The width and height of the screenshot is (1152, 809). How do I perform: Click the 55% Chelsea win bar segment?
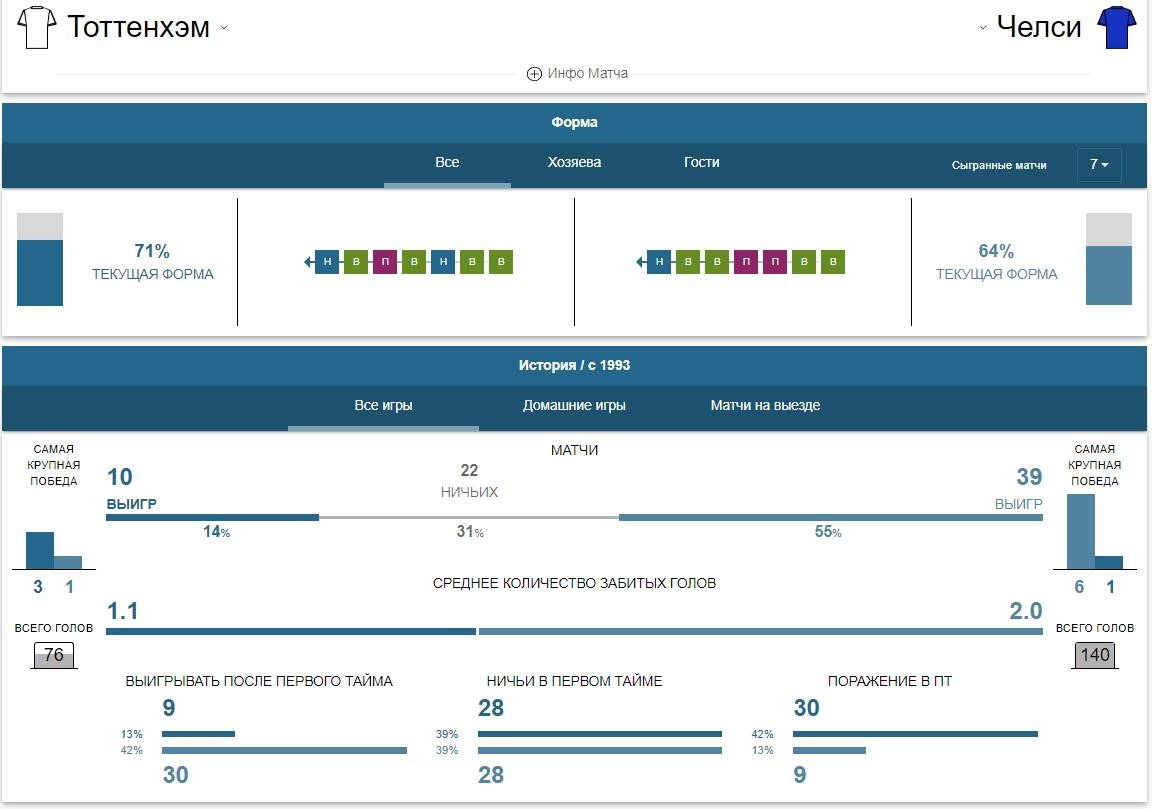pyautogui.click(x=831, y=517)
